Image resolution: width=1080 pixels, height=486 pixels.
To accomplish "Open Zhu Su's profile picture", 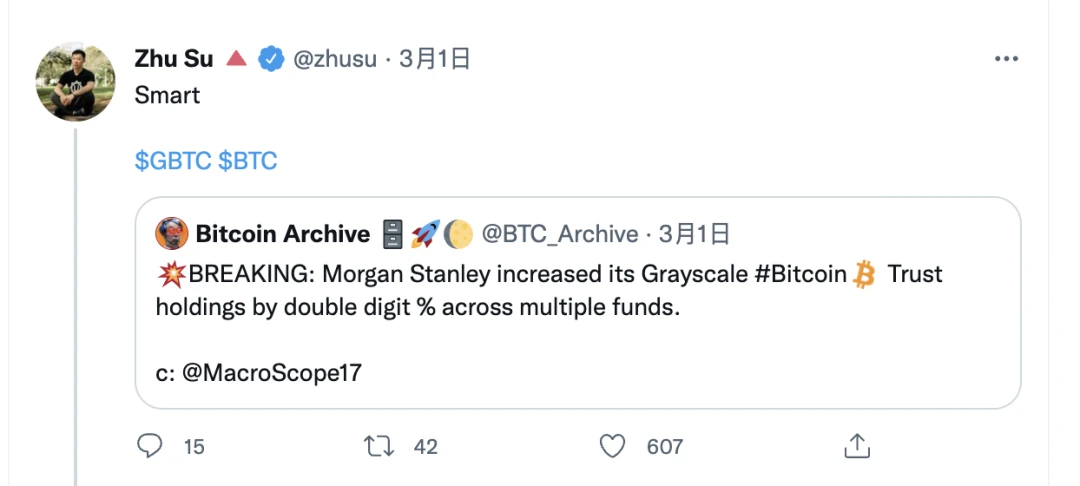I will click(x=76, y=82).
